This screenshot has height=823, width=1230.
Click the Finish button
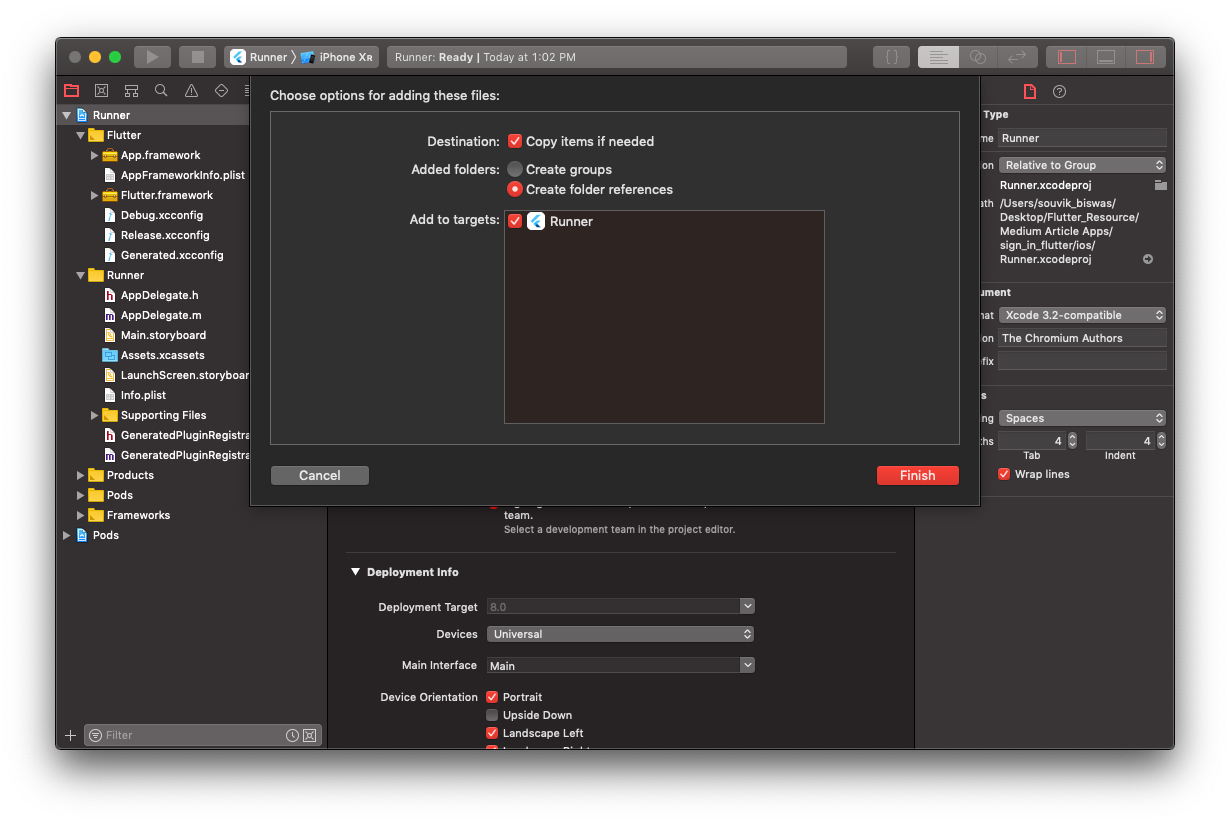(x=917, y=476)
